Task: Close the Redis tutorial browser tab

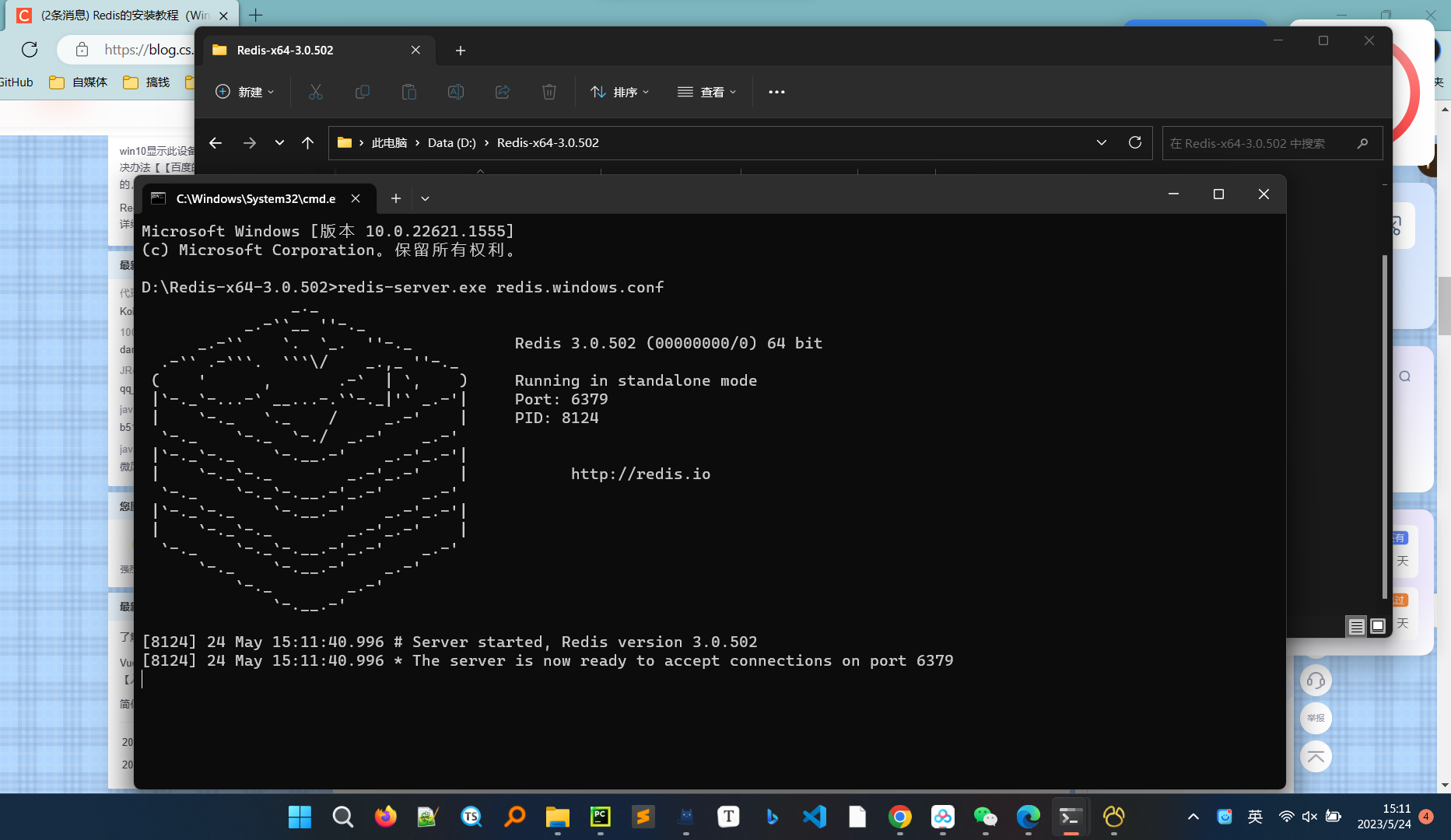Action: (x=224, y=16)
